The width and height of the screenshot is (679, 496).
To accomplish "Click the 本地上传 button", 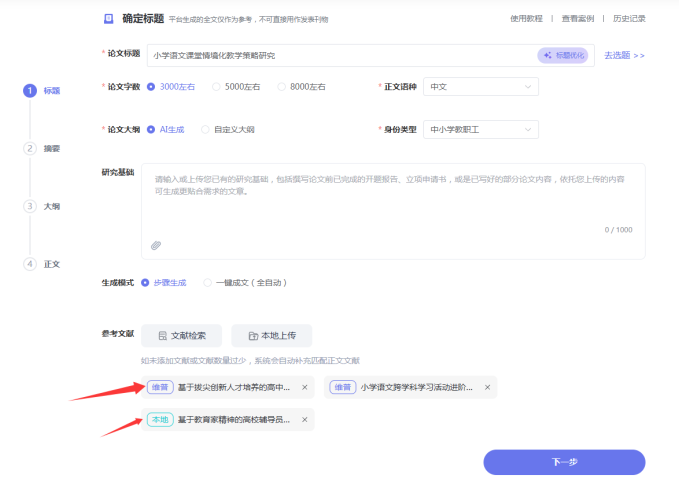I will pos(272,336).
